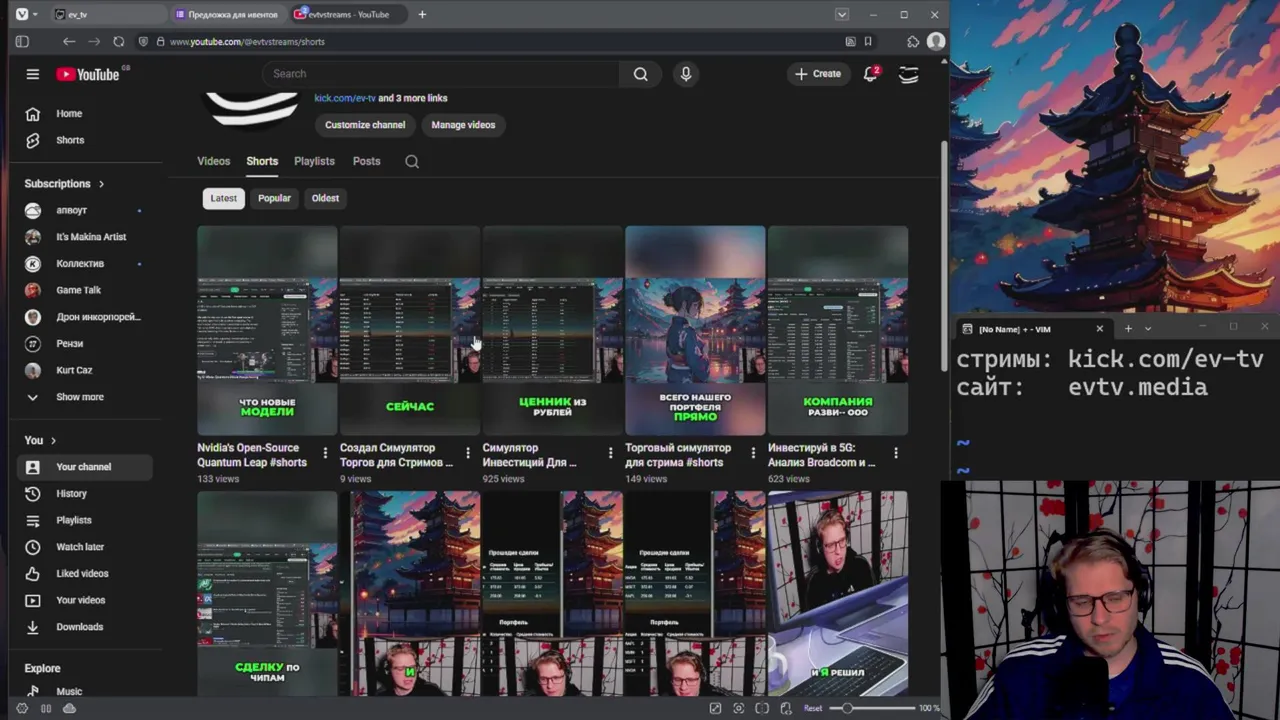Open the capture page icon in status bar
1280x720 pixels.
[738, 708]
